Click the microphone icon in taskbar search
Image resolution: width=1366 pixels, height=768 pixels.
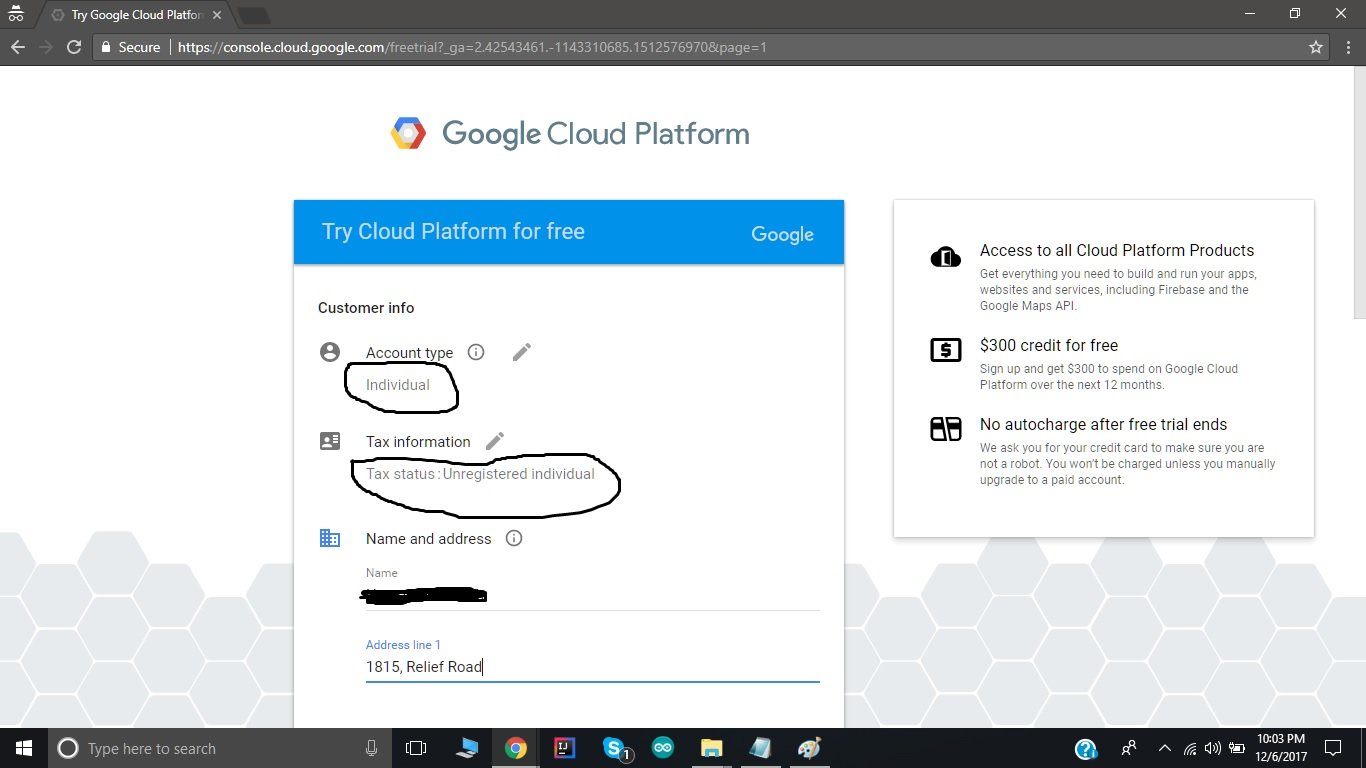371,748
